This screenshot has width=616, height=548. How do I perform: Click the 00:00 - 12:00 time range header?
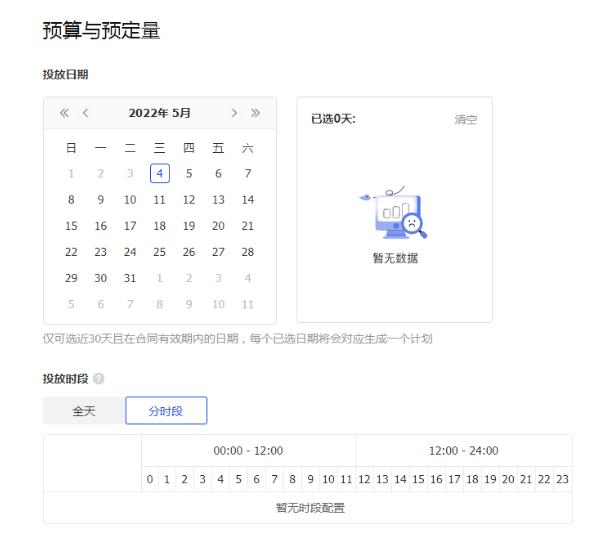[248, 451]
